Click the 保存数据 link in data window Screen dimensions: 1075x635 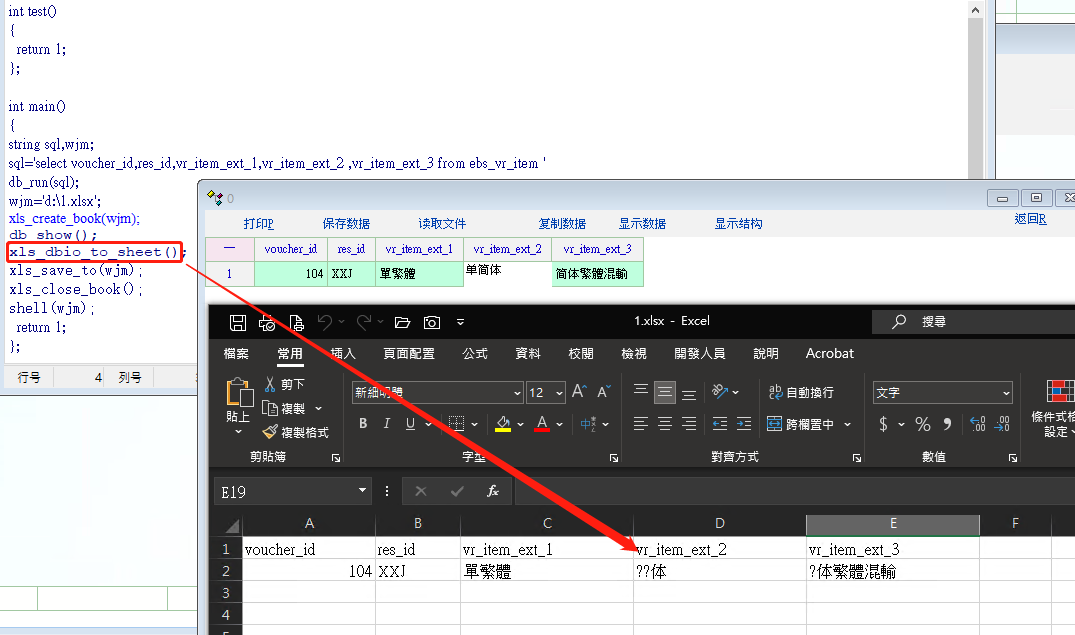pos(346,224)
